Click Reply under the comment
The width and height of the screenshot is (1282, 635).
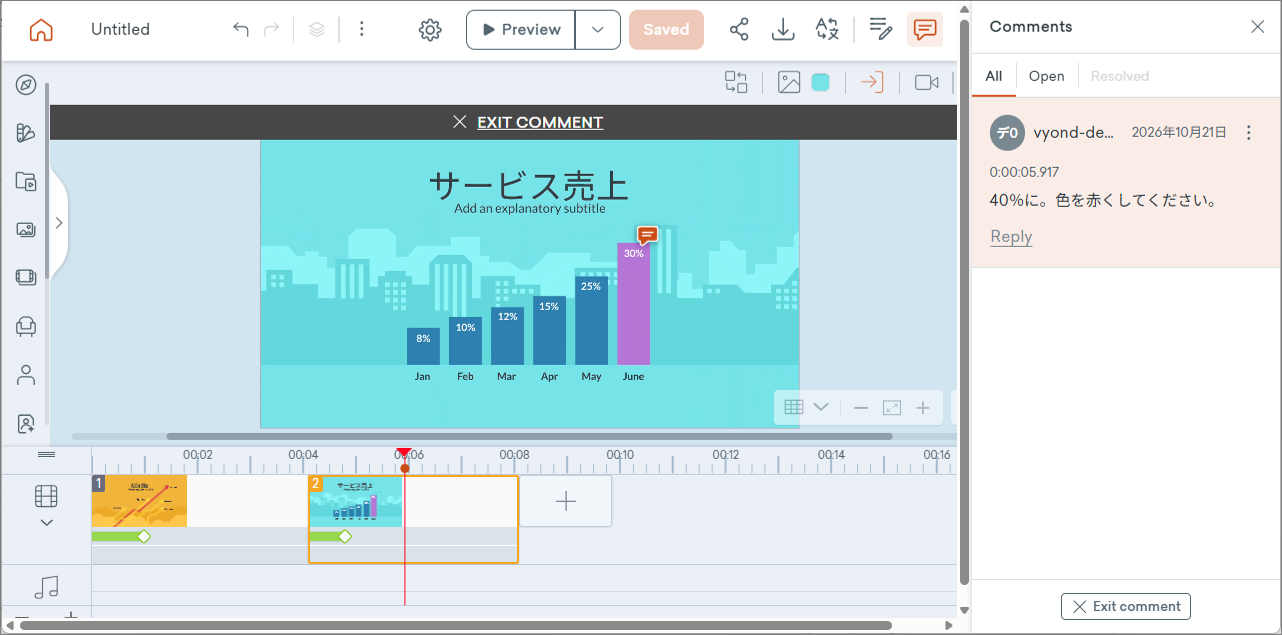pyautogui.click(x=1011, y=237)
